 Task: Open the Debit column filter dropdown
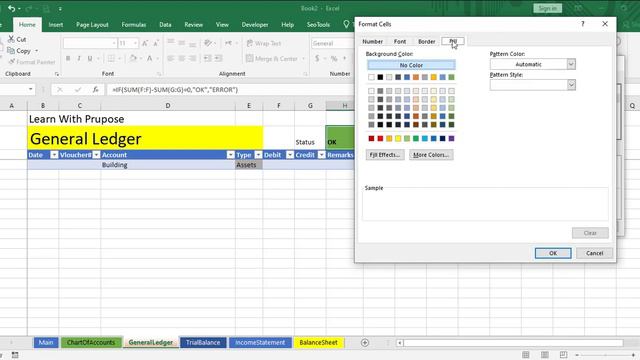[x=290, y=155]
